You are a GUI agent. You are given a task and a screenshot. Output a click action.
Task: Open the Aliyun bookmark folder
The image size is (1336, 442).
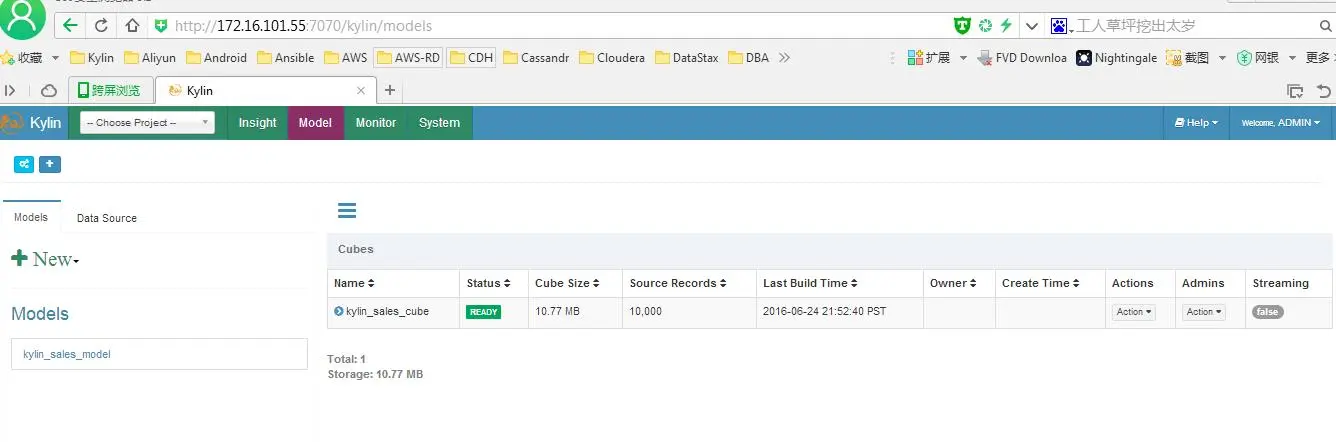click(x=150, y=57)
